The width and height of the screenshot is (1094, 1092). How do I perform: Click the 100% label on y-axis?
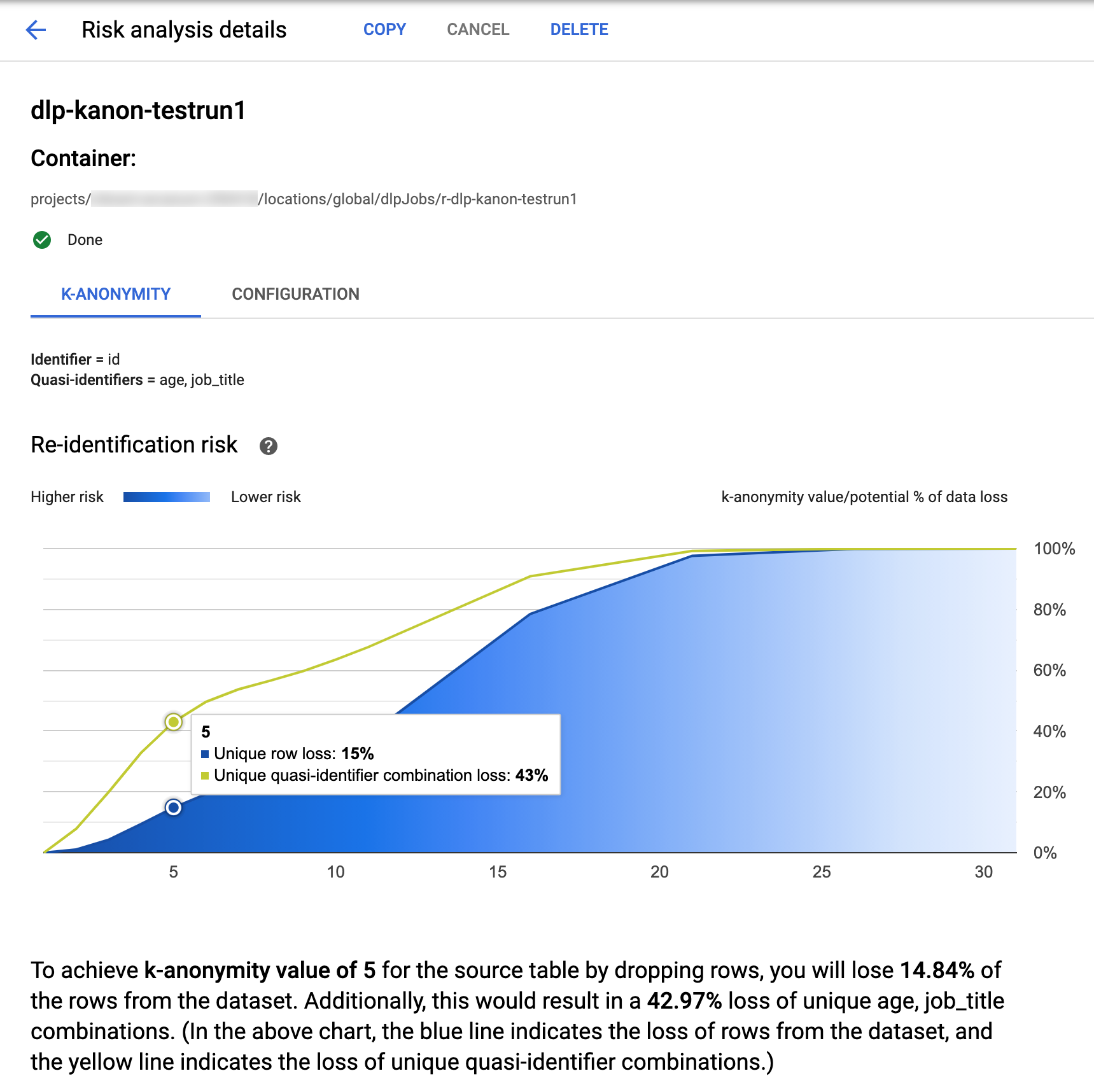(x=1054, y=549)
